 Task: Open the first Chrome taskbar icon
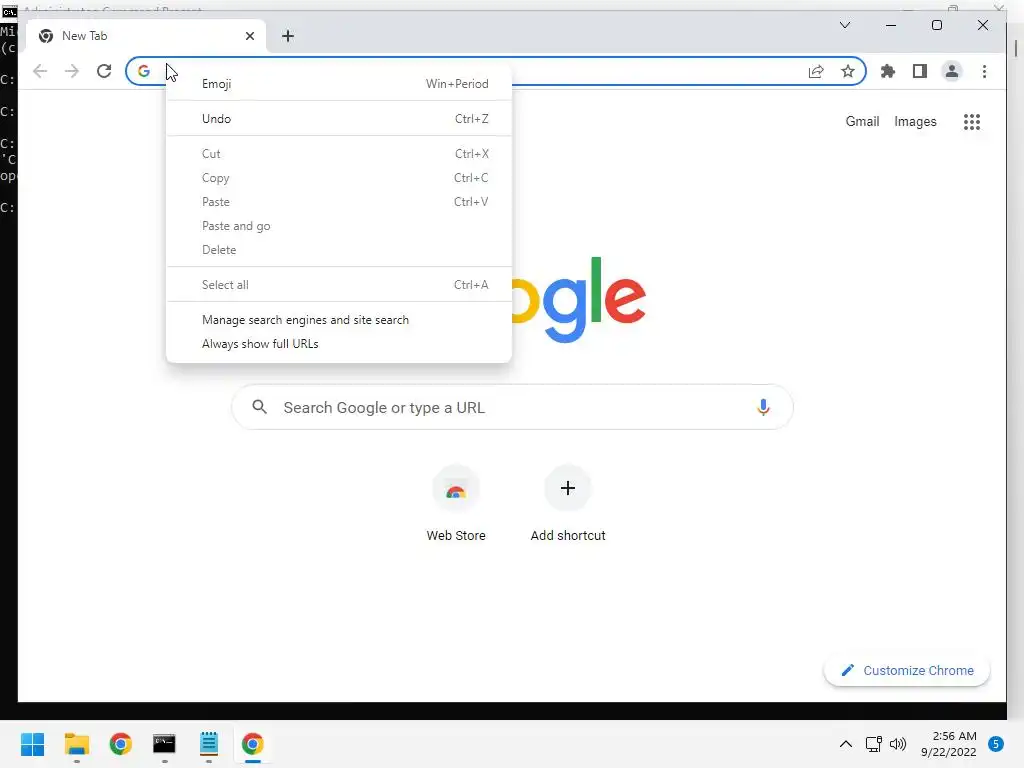(120, 744)
